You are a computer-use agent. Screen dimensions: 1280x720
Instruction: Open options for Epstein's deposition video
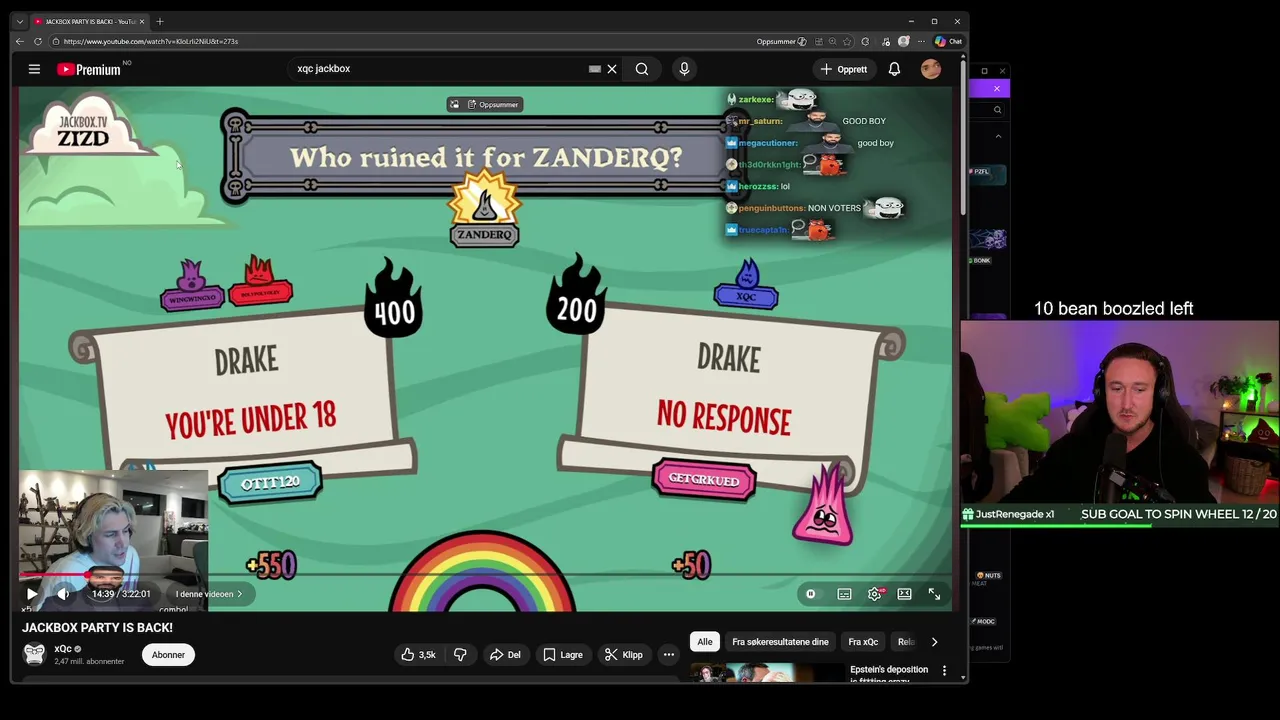944,671
